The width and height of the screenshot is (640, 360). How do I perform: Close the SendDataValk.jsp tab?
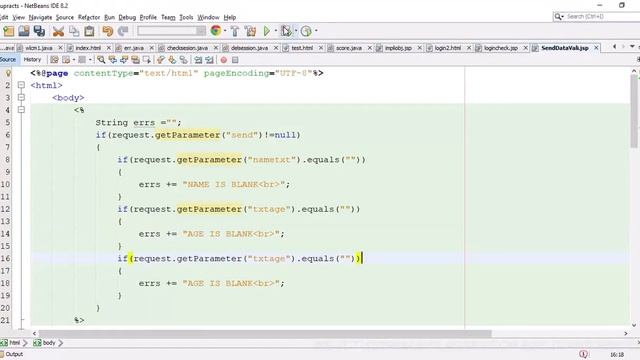596,48
